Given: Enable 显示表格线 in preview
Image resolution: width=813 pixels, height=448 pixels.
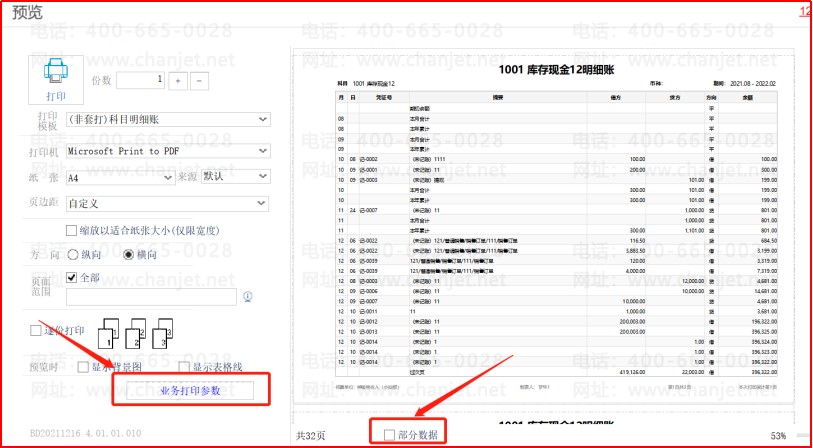Looking at the screenshot, I should [184, 367].
